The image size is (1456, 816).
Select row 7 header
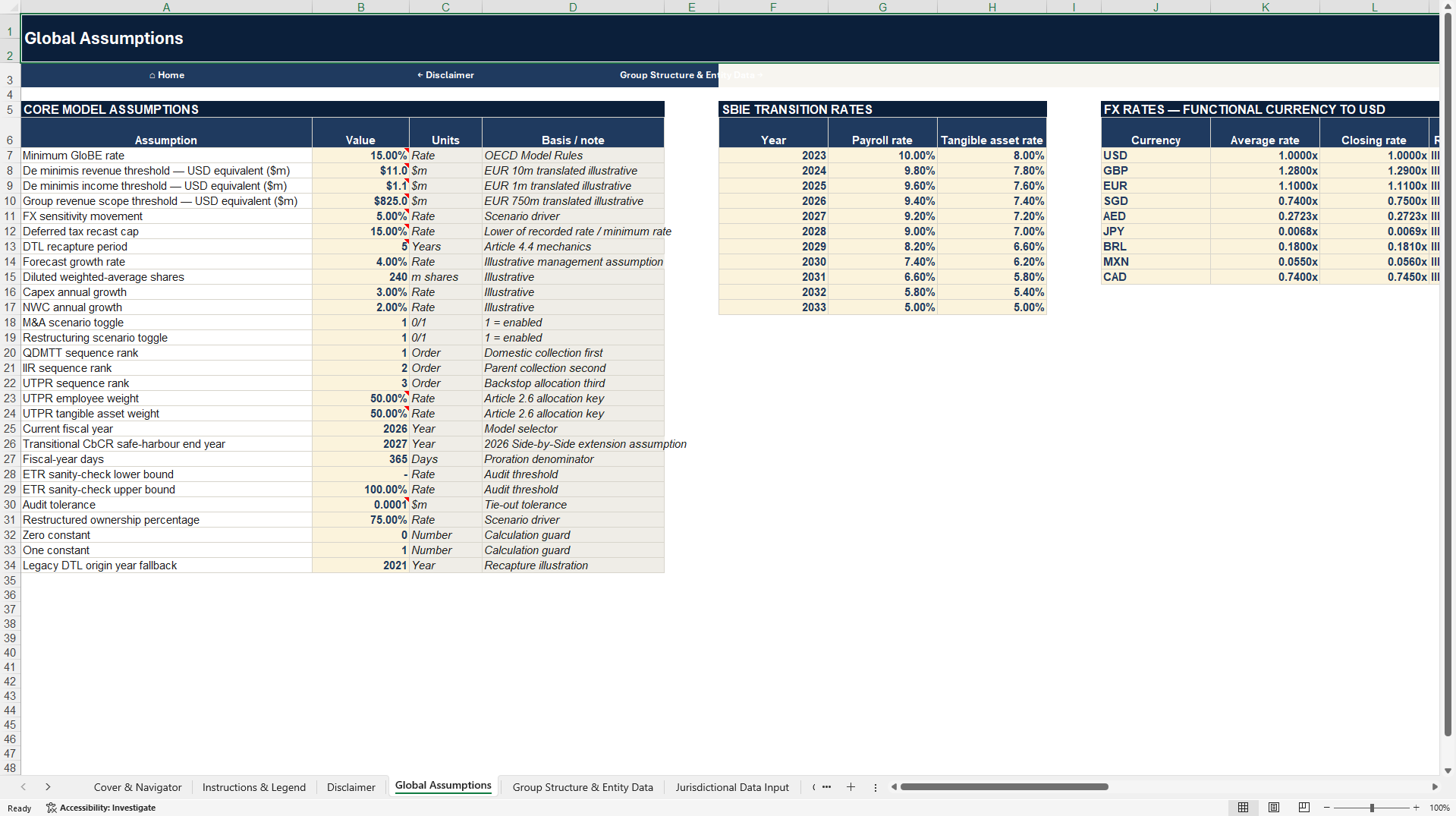[10, 156]
